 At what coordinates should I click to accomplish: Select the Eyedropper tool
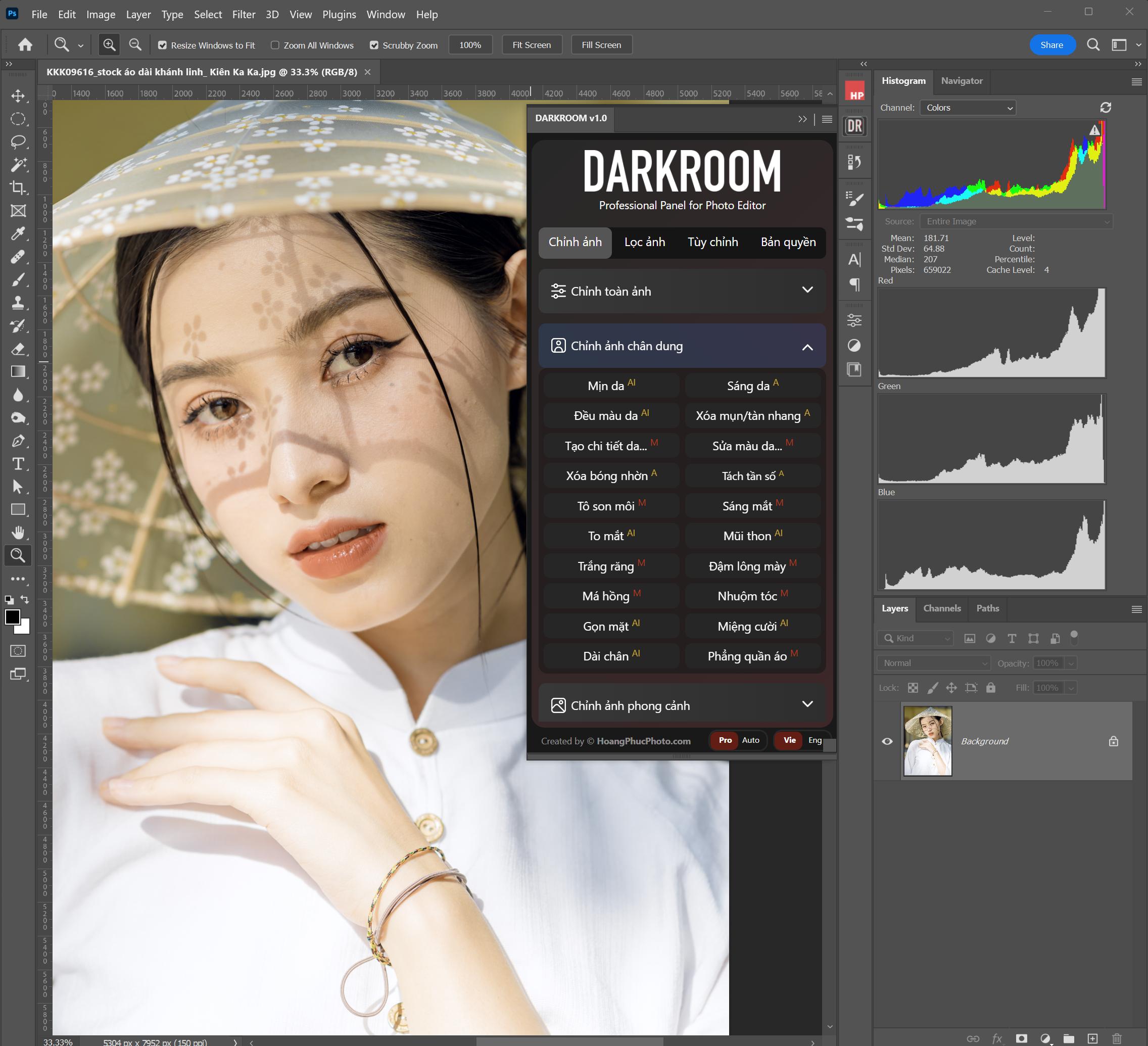pos(18,233)
